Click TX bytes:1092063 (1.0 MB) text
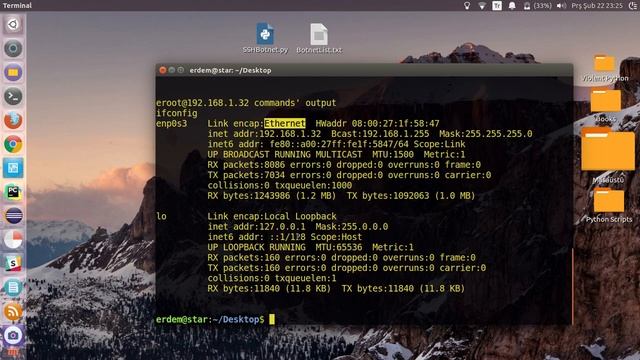640x360 pixels. tap(411, 196)
